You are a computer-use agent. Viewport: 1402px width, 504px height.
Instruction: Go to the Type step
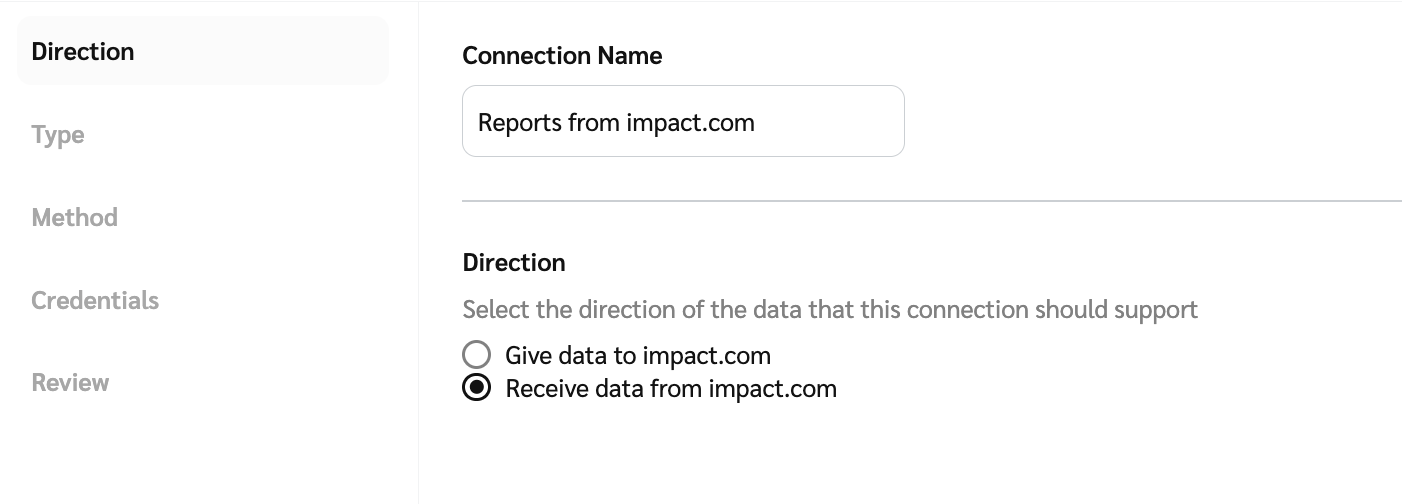[58, 135]
